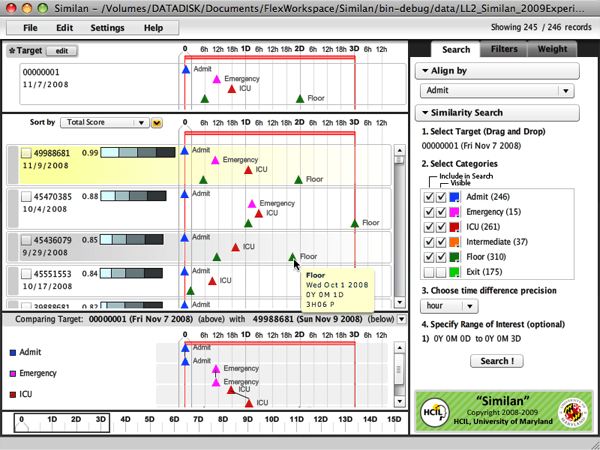Click the Target edit button
600x450 pixels.
[x=61, y=50]
